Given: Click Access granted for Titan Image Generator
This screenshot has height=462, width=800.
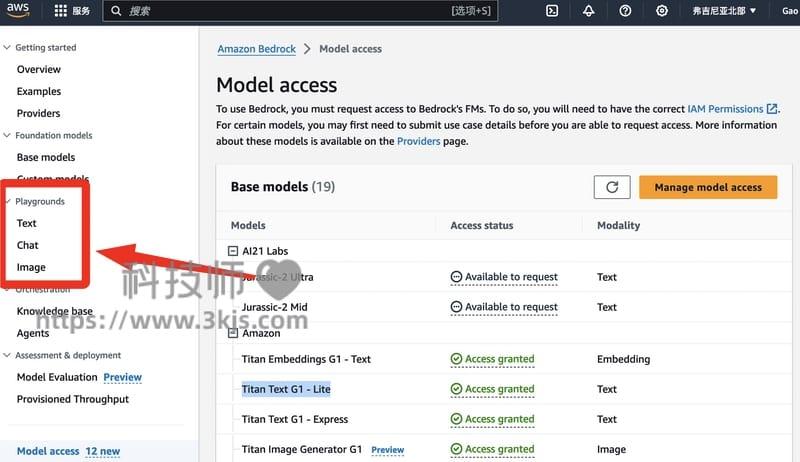Looking at the screenshot, I should pyautogui.click(x=499, y=449).
